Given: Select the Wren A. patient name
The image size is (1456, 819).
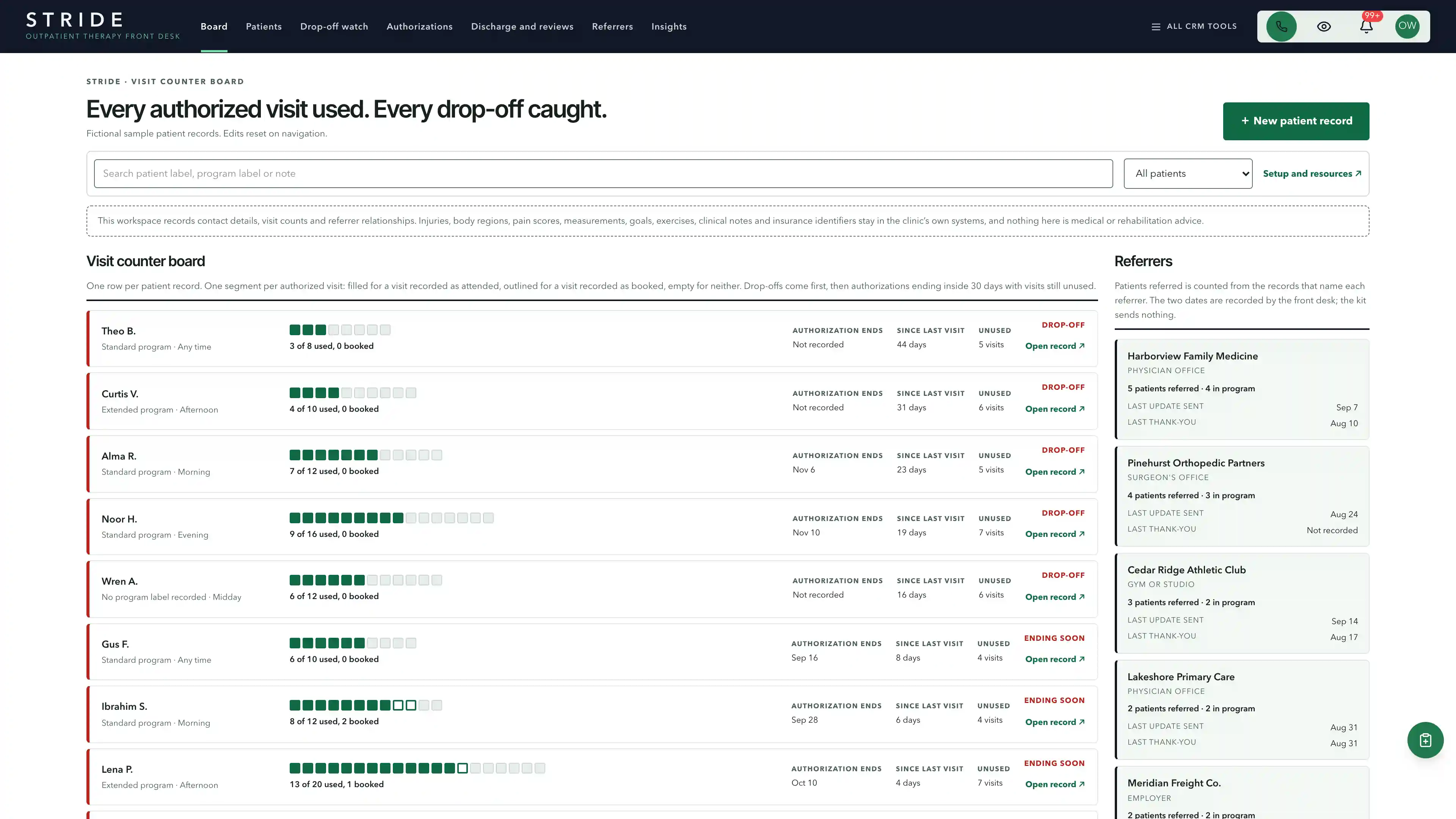Looking at the screenshot, I should tap(119, 581).
